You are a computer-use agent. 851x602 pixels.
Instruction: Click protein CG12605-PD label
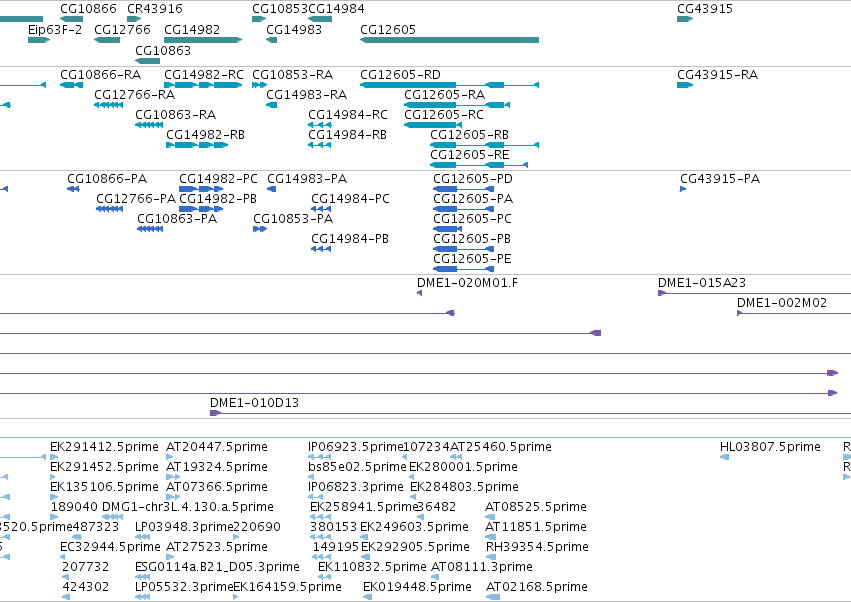473,179
